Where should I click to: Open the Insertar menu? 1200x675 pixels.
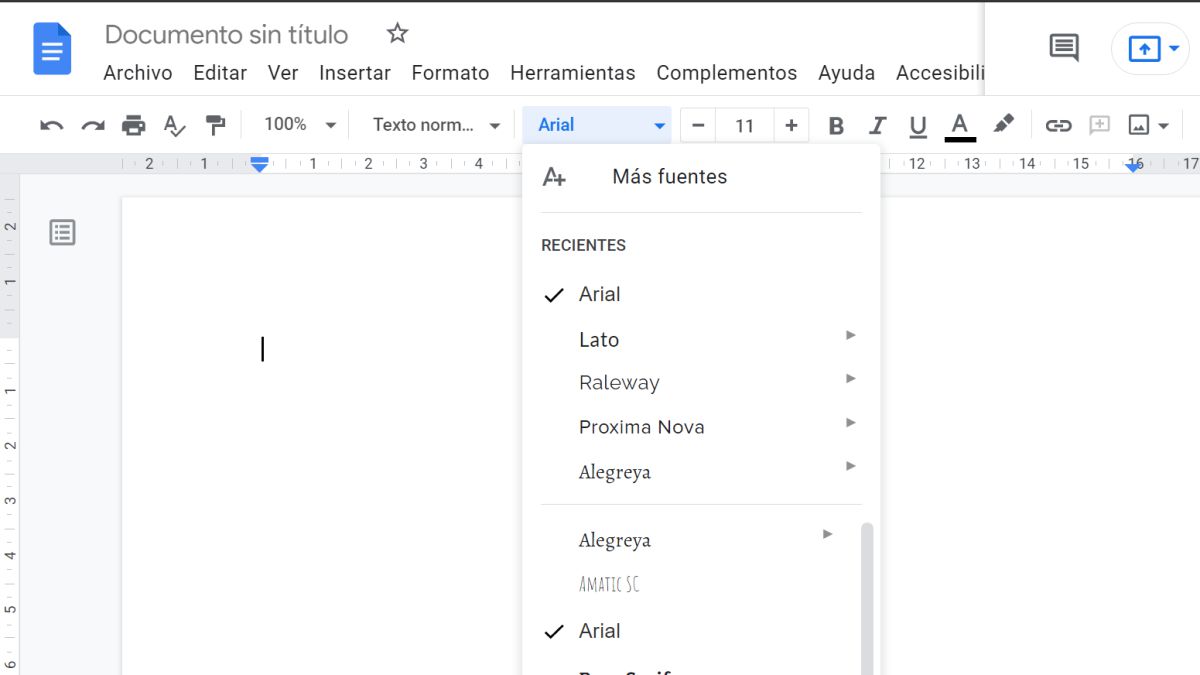pyautogui.click(x=355, y=72)
